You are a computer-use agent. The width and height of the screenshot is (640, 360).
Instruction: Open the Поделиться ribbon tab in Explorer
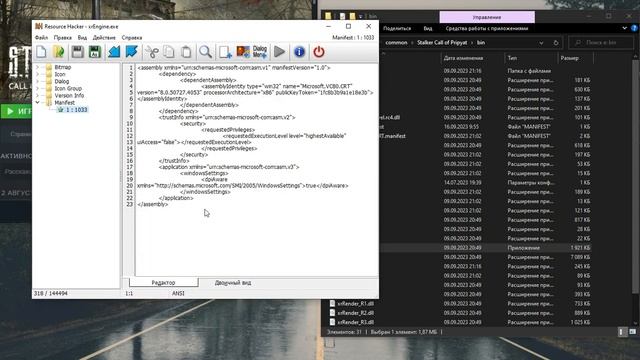[397, 28]
